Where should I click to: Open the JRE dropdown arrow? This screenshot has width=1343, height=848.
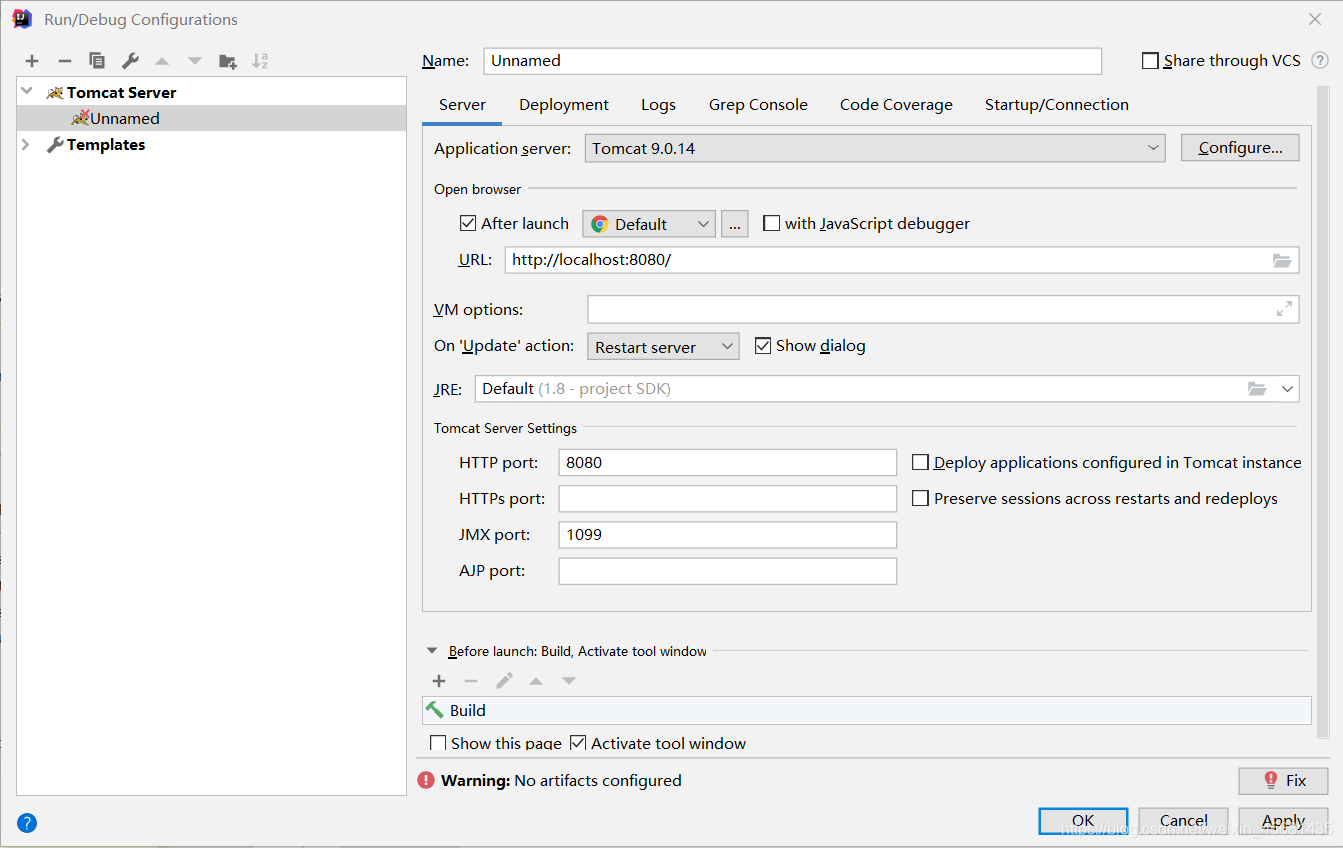click(x=1287, y=388)
